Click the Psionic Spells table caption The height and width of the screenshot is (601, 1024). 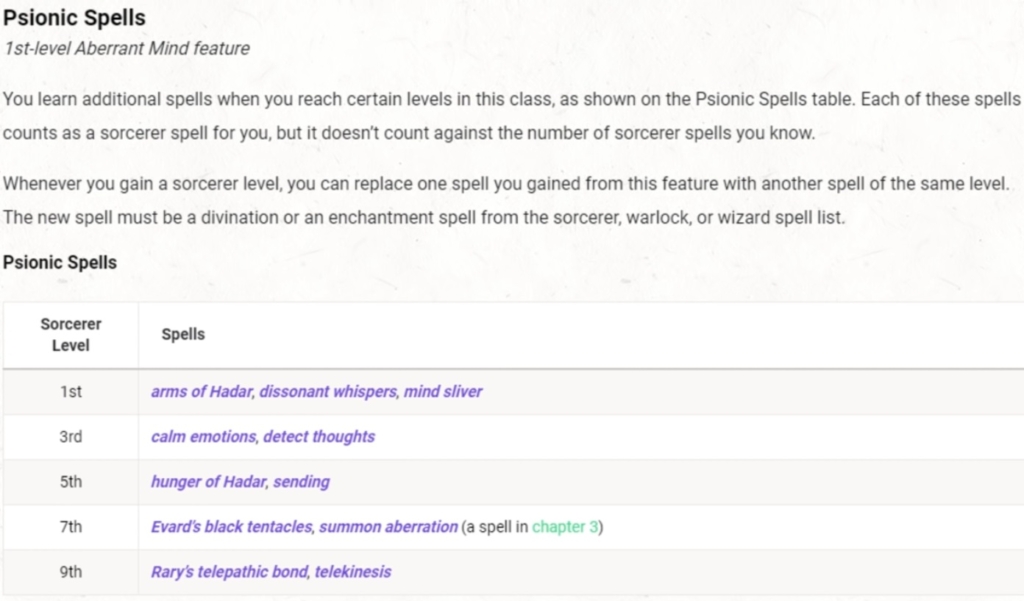[x=59, y=263]
